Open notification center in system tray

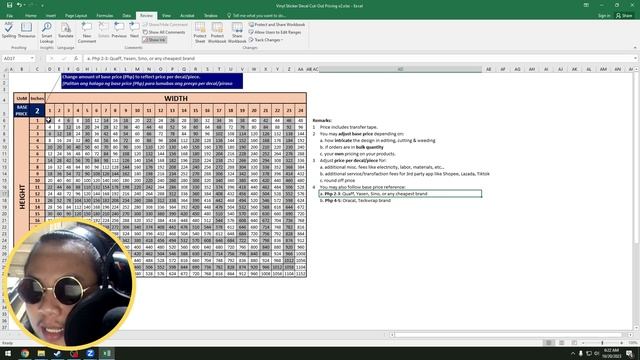pyautogui.click(x=630, y=353)
